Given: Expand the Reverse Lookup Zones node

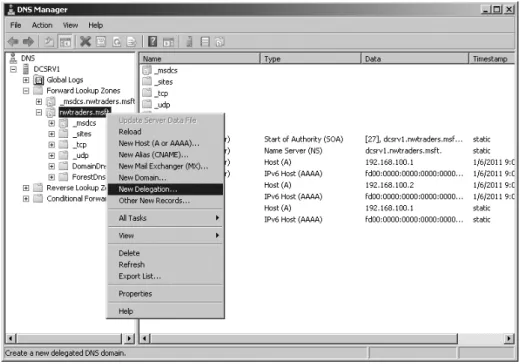Looking at the screenshot, I should [x=26, y=188].
